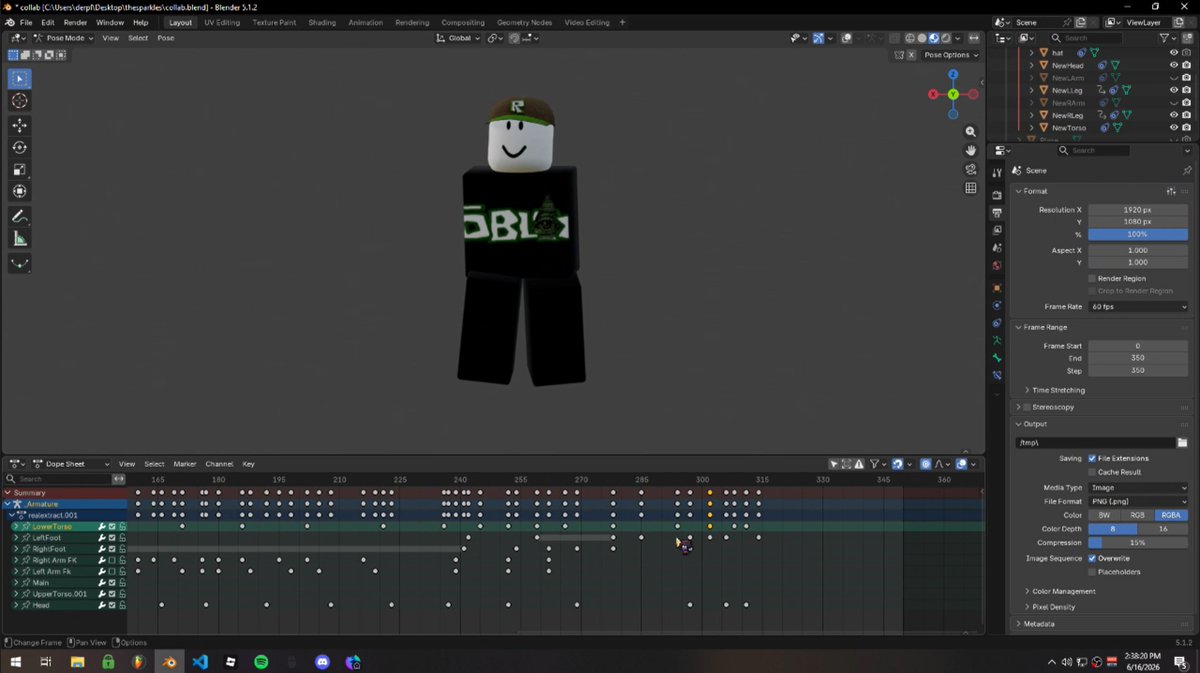Open the Pose Mode dropdown
Screen dimensions: 1200x673
tap(63, 38)
